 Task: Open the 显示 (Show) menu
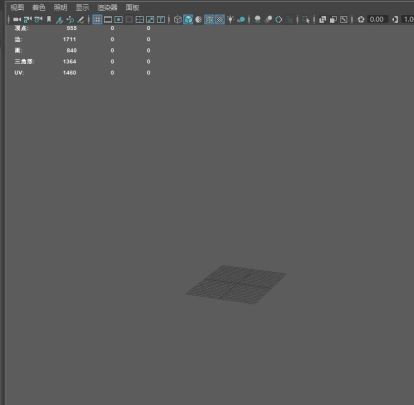[x=82, y=7]
